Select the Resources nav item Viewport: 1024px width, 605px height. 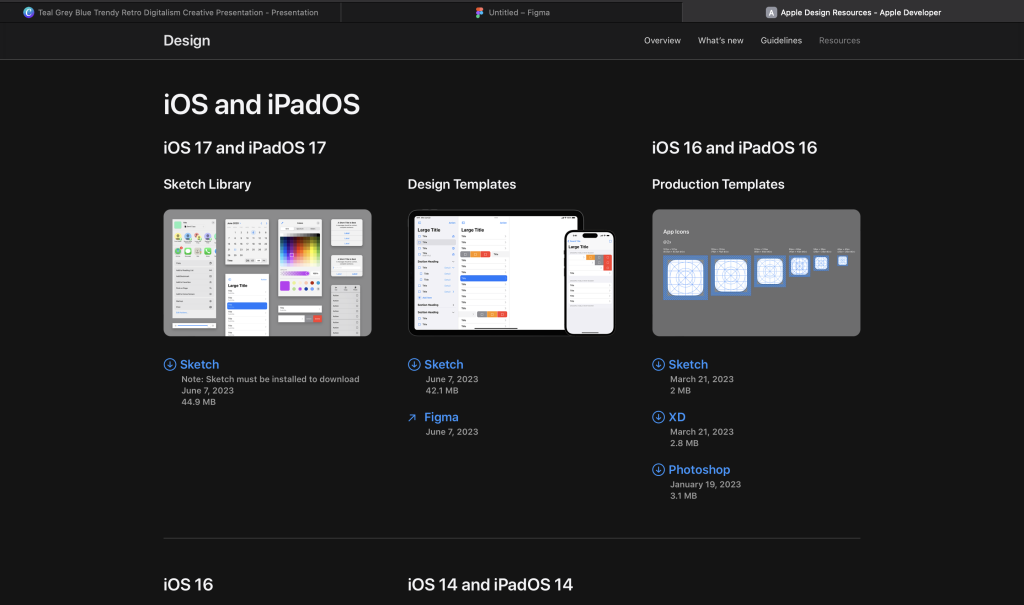tap(839, 41)
